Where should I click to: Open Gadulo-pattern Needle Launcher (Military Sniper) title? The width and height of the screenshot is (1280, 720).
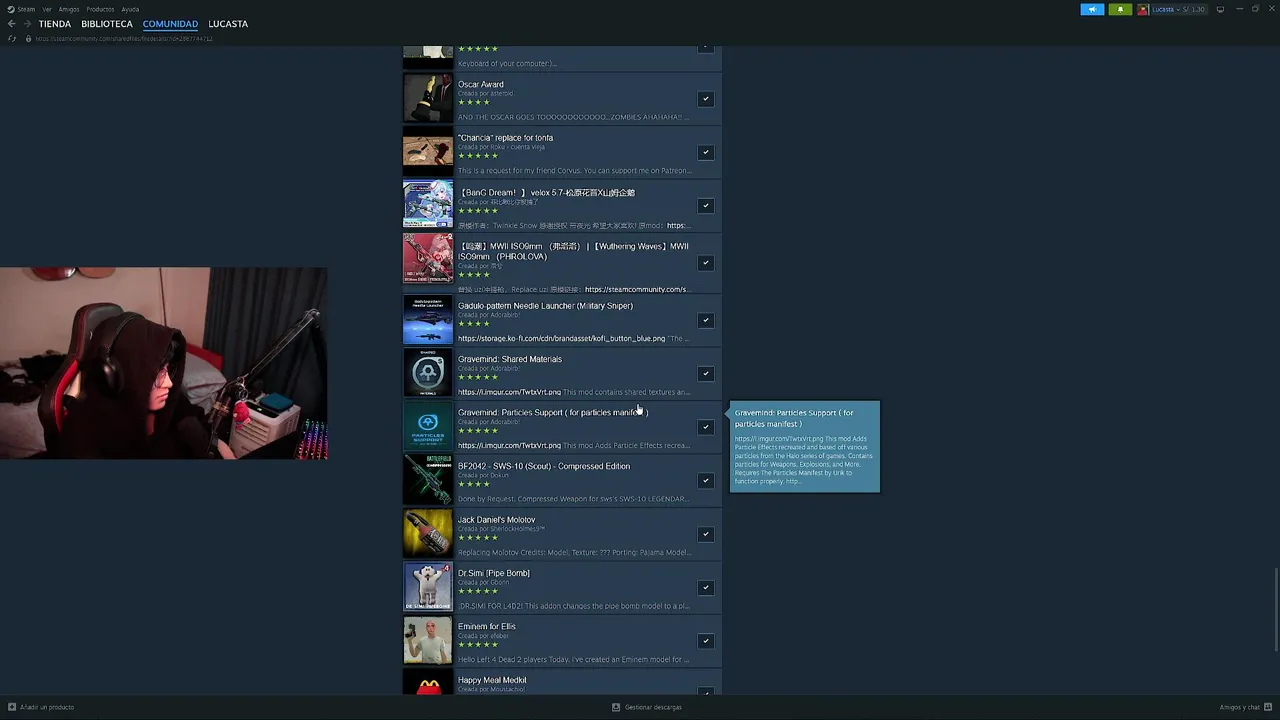coord(545,306)
